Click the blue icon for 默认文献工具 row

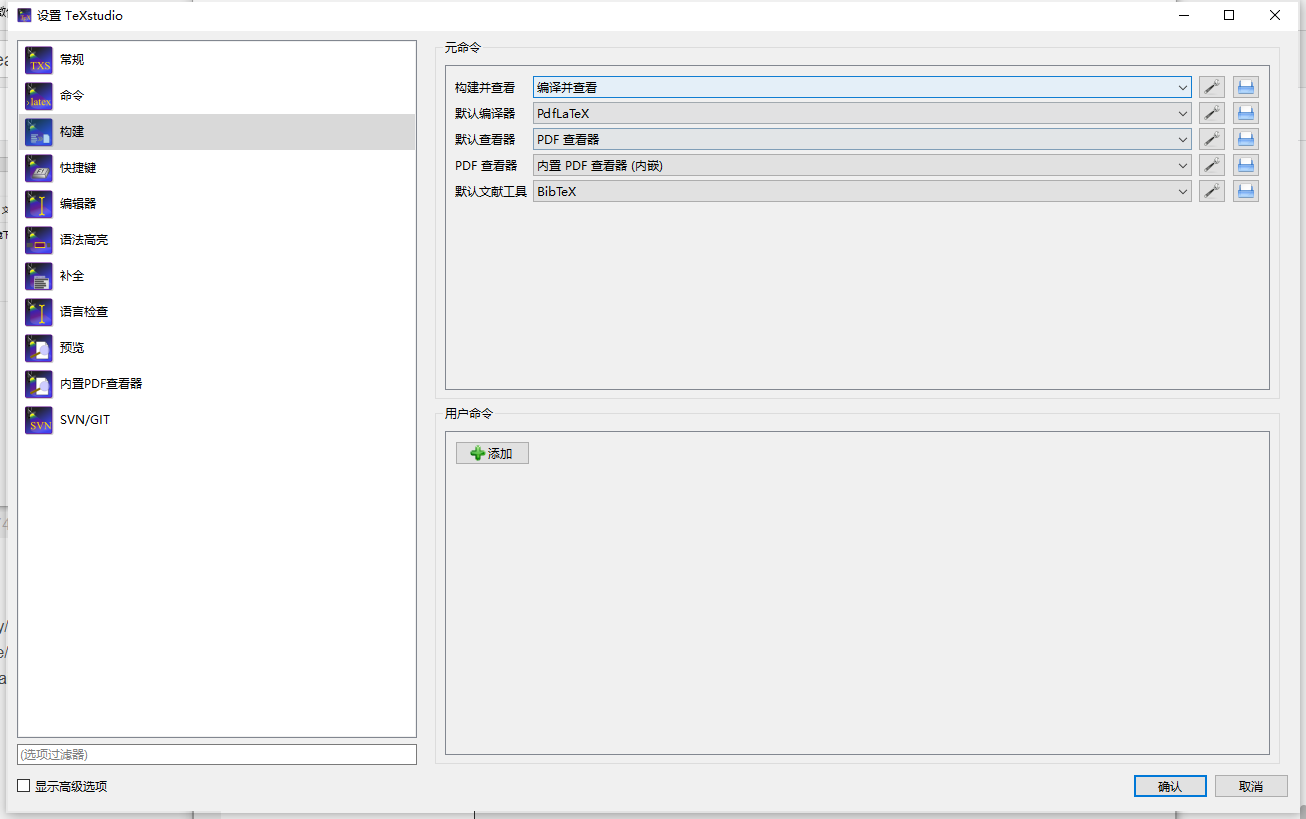(1246, 191)
